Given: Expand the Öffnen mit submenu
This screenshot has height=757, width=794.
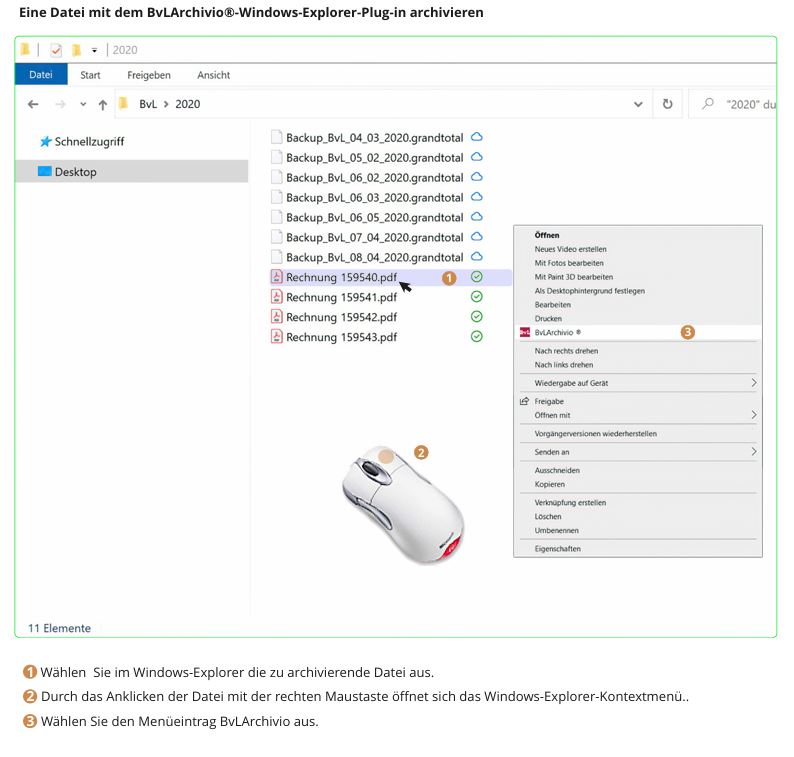Looking at the screenshot, I should [753, 415].
